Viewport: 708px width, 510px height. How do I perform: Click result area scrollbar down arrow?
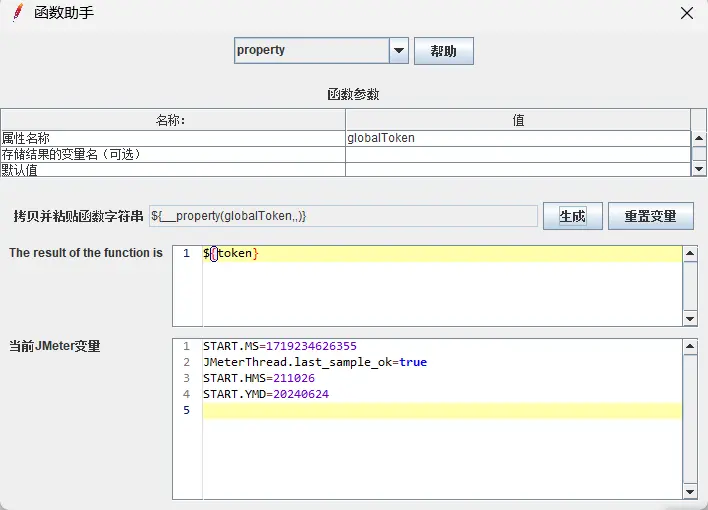[x=690, y=318]
